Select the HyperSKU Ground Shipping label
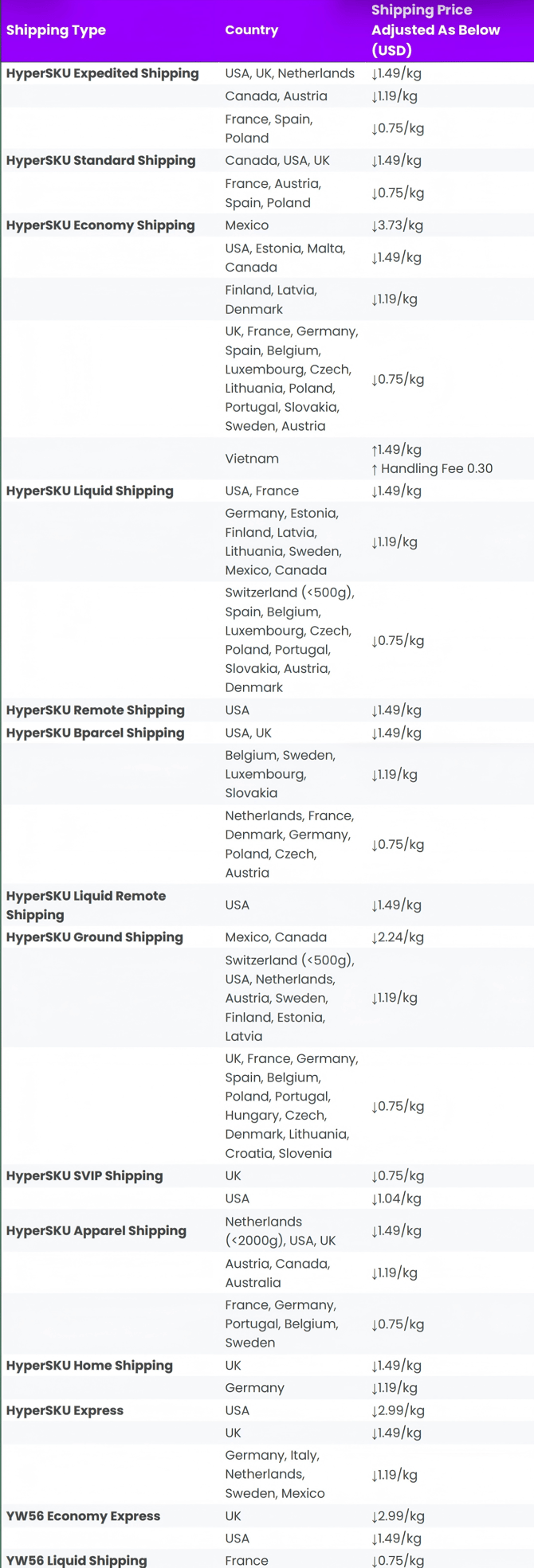The width and height of the screenshot is (534, 1568). pyautogui.click(x=94, y=937)
